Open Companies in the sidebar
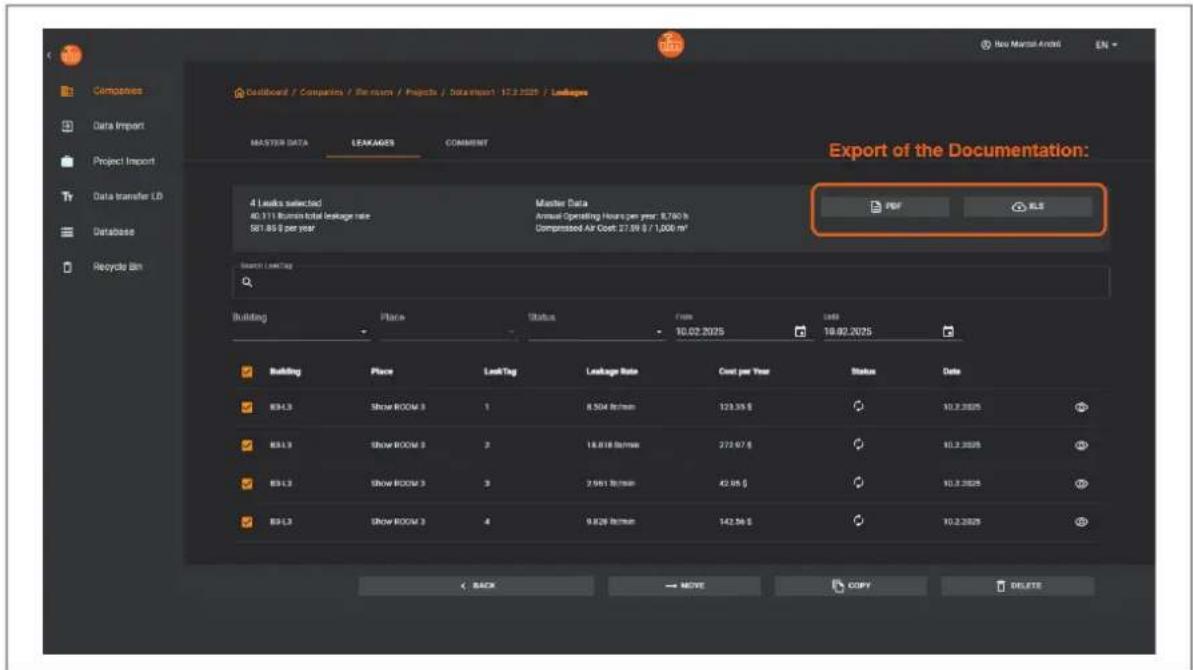 [x=117, y=90]
